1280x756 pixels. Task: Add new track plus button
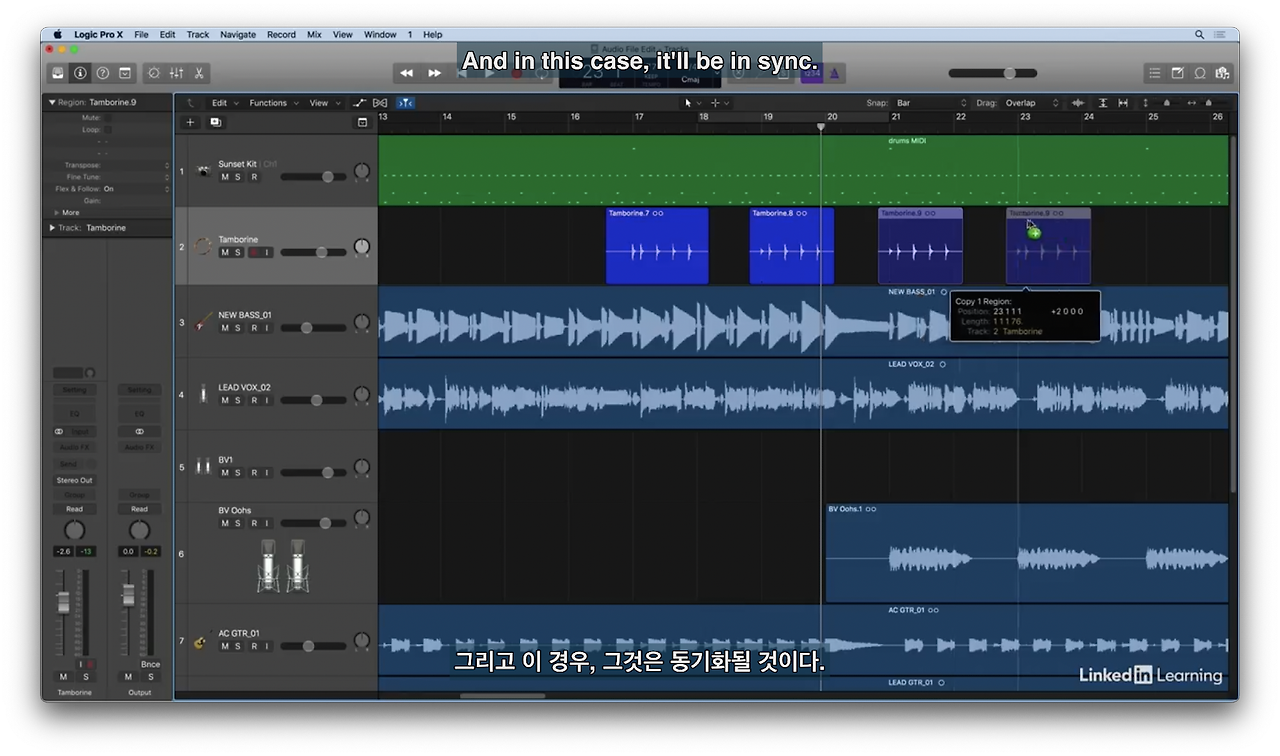coord(190,122)
